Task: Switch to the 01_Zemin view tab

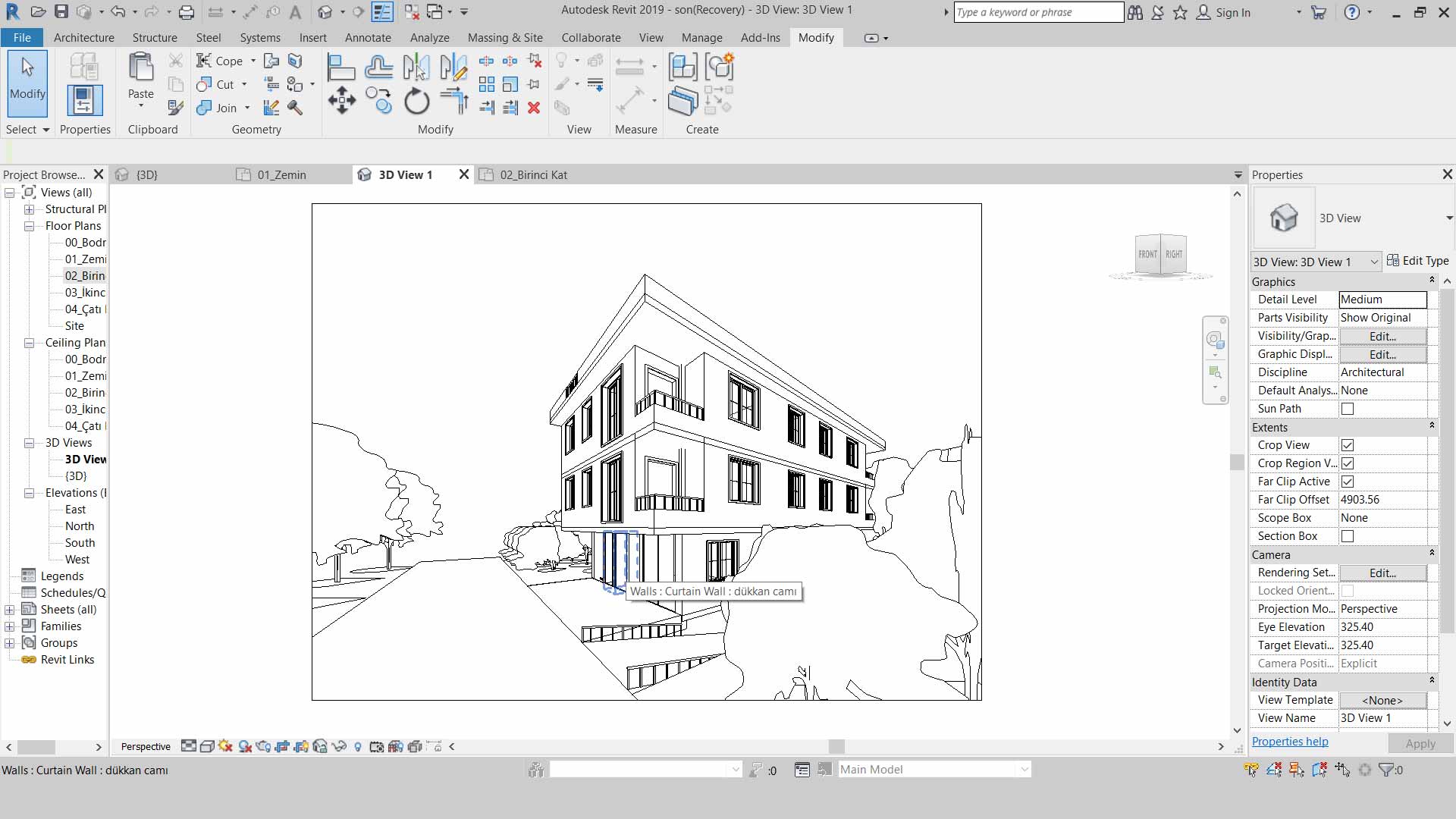Action: (x=281, y=174)
